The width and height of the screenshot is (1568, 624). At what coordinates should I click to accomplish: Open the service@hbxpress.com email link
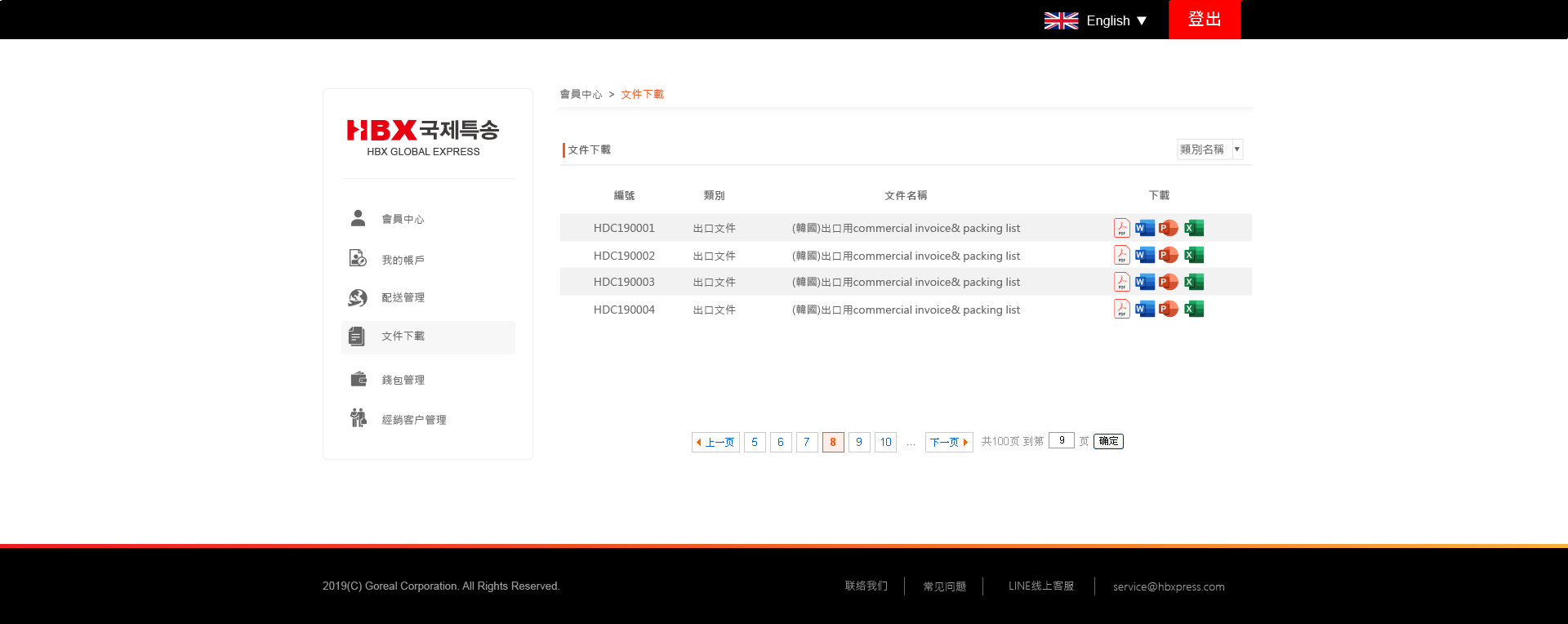tap(1168, 586)
